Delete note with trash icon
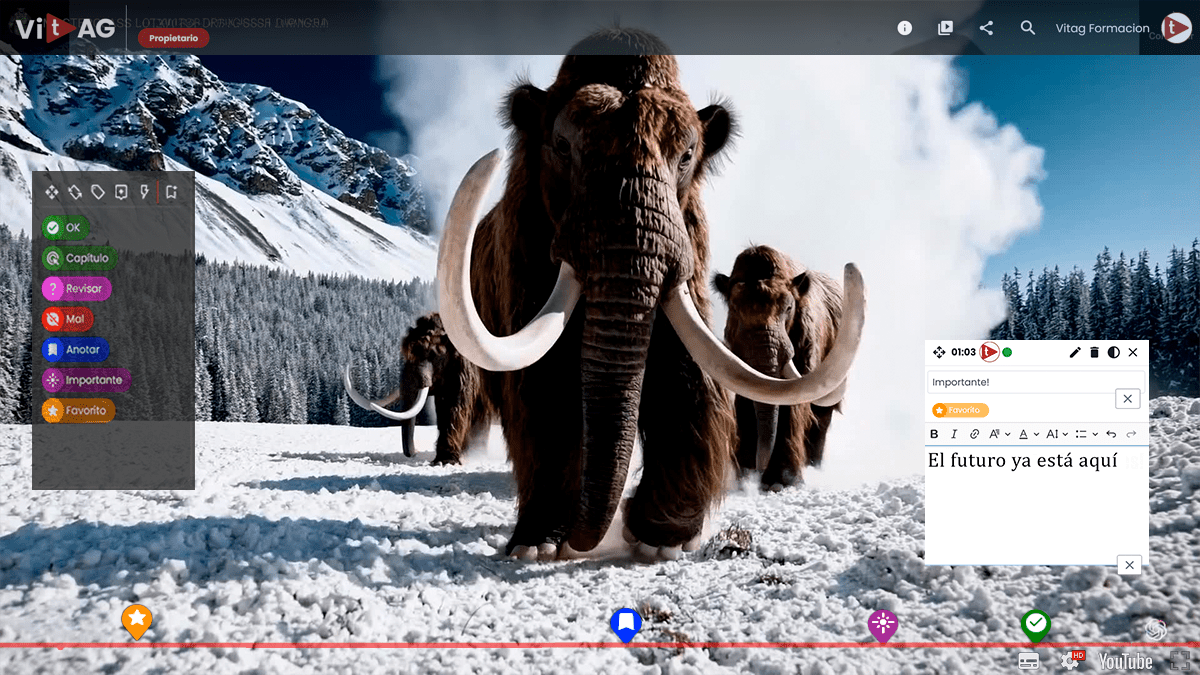Image resolution: width=1200 pixels, height=675 pixels. [x=1094, y=352]
